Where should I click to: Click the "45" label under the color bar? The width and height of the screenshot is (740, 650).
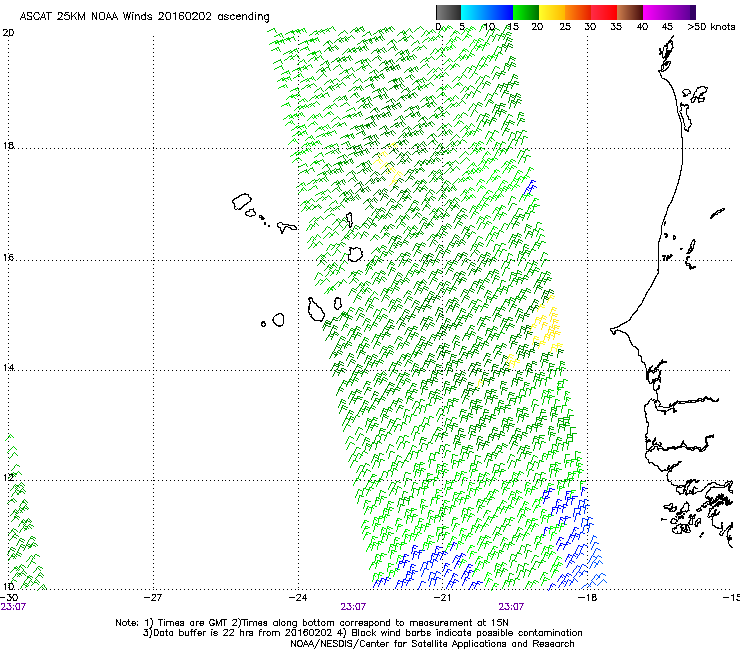point(667,27)
